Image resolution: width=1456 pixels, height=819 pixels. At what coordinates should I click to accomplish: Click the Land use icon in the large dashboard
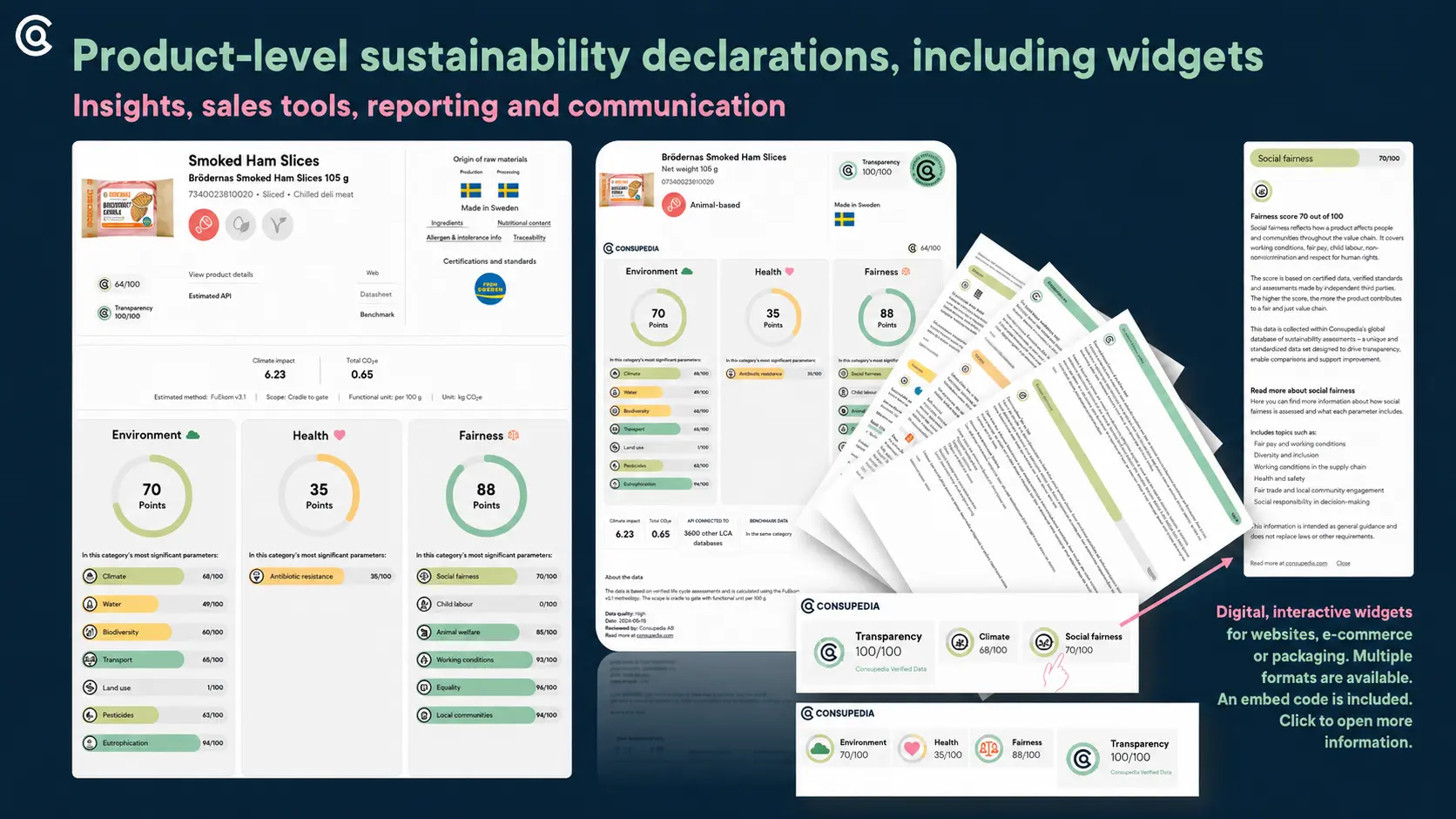tap(90, 687)
